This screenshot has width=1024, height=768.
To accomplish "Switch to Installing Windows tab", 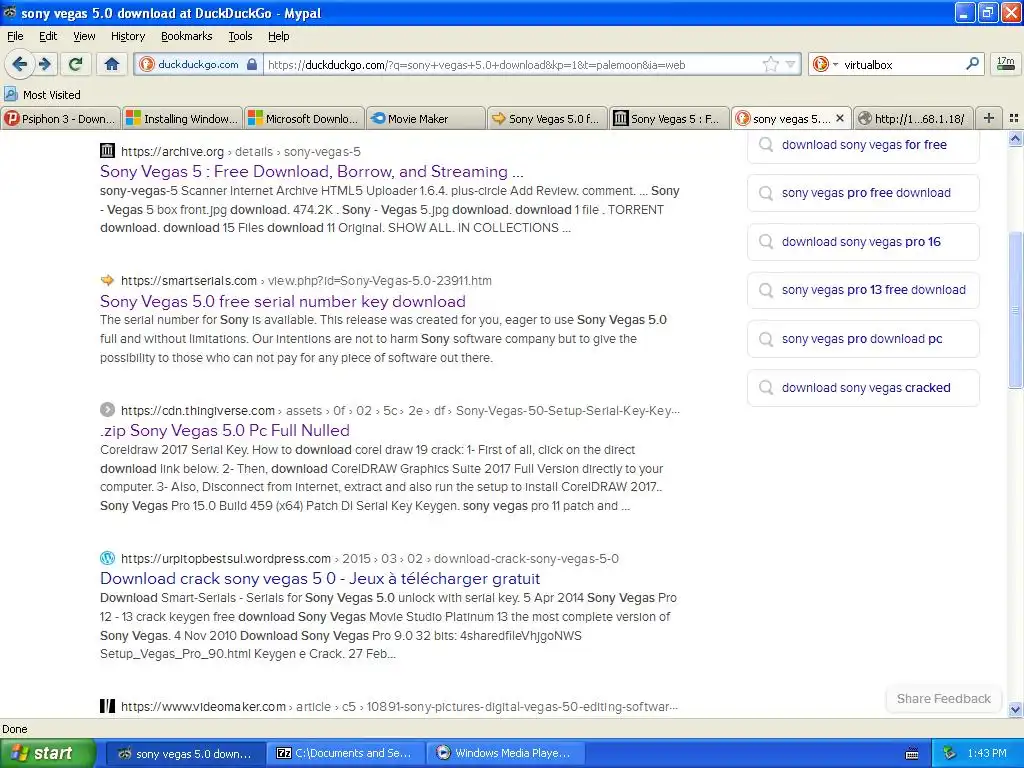I will tap(182, 118).
